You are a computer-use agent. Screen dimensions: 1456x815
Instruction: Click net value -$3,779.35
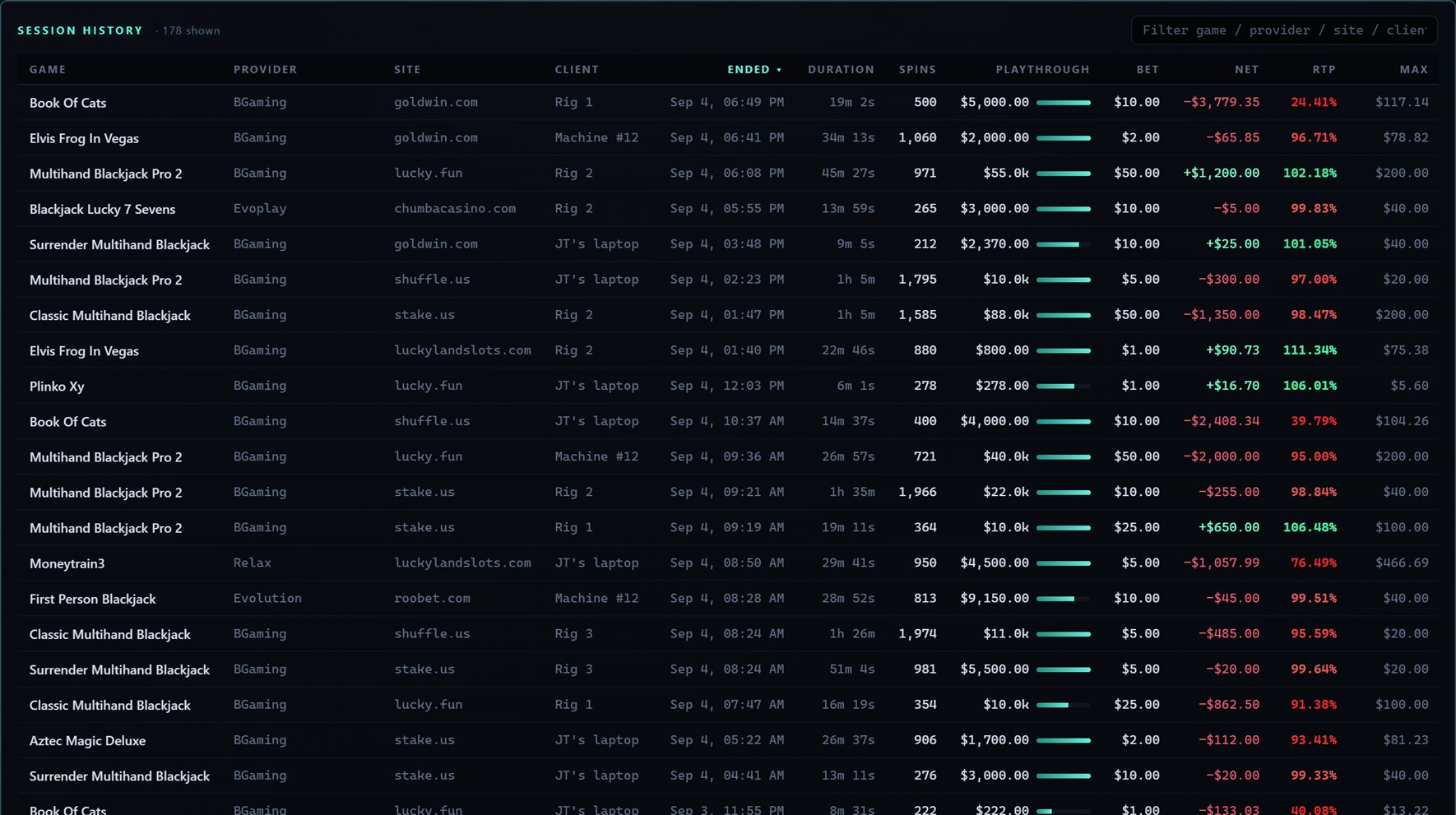[x=1221, y=103]
